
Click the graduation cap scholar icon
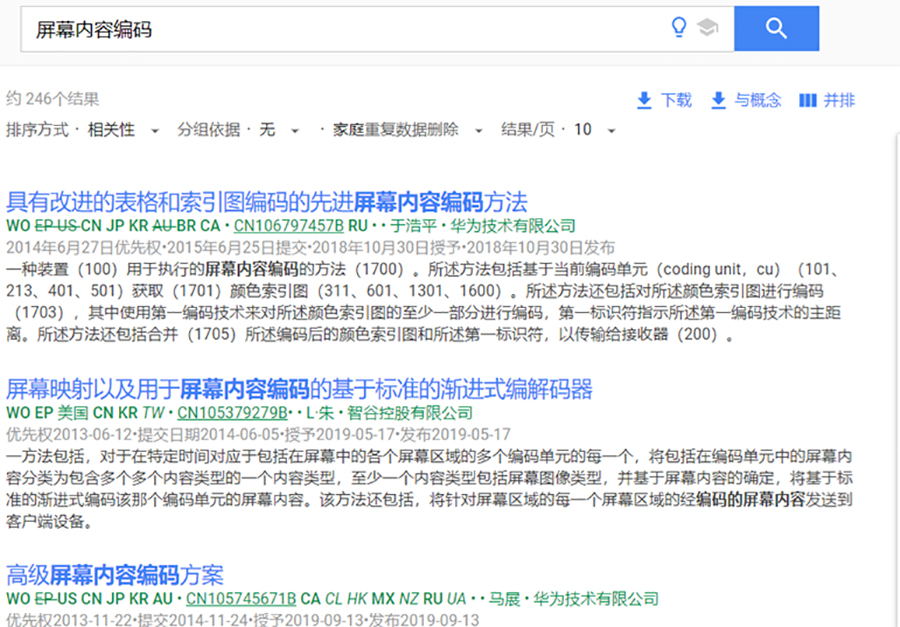point(708,29)
